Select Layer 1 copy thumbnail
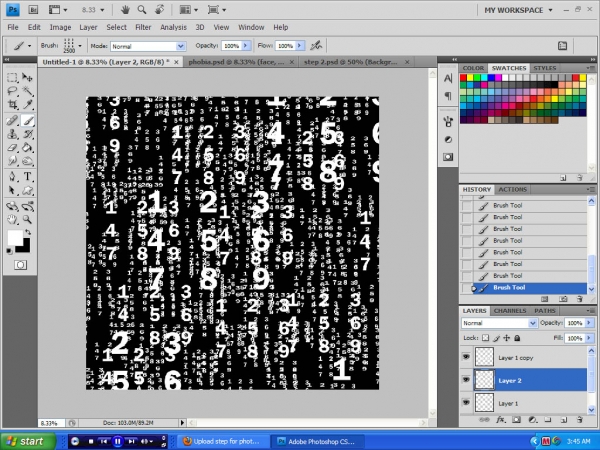 pos(484,357)
